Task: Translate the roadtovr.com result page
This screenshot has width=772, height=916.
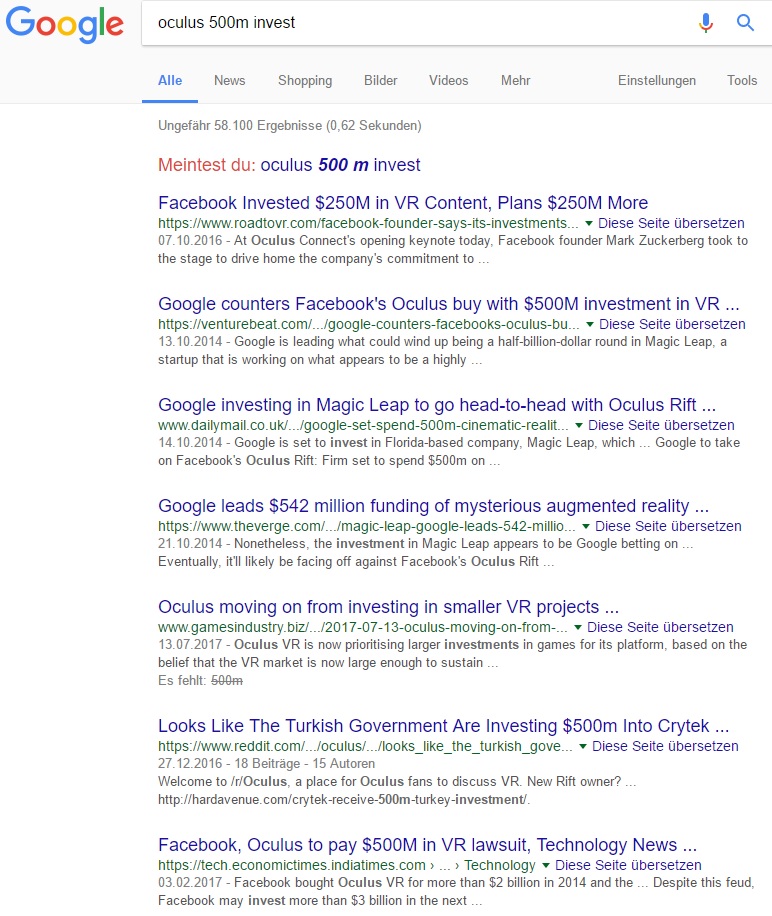Action: tap(671, 223)
